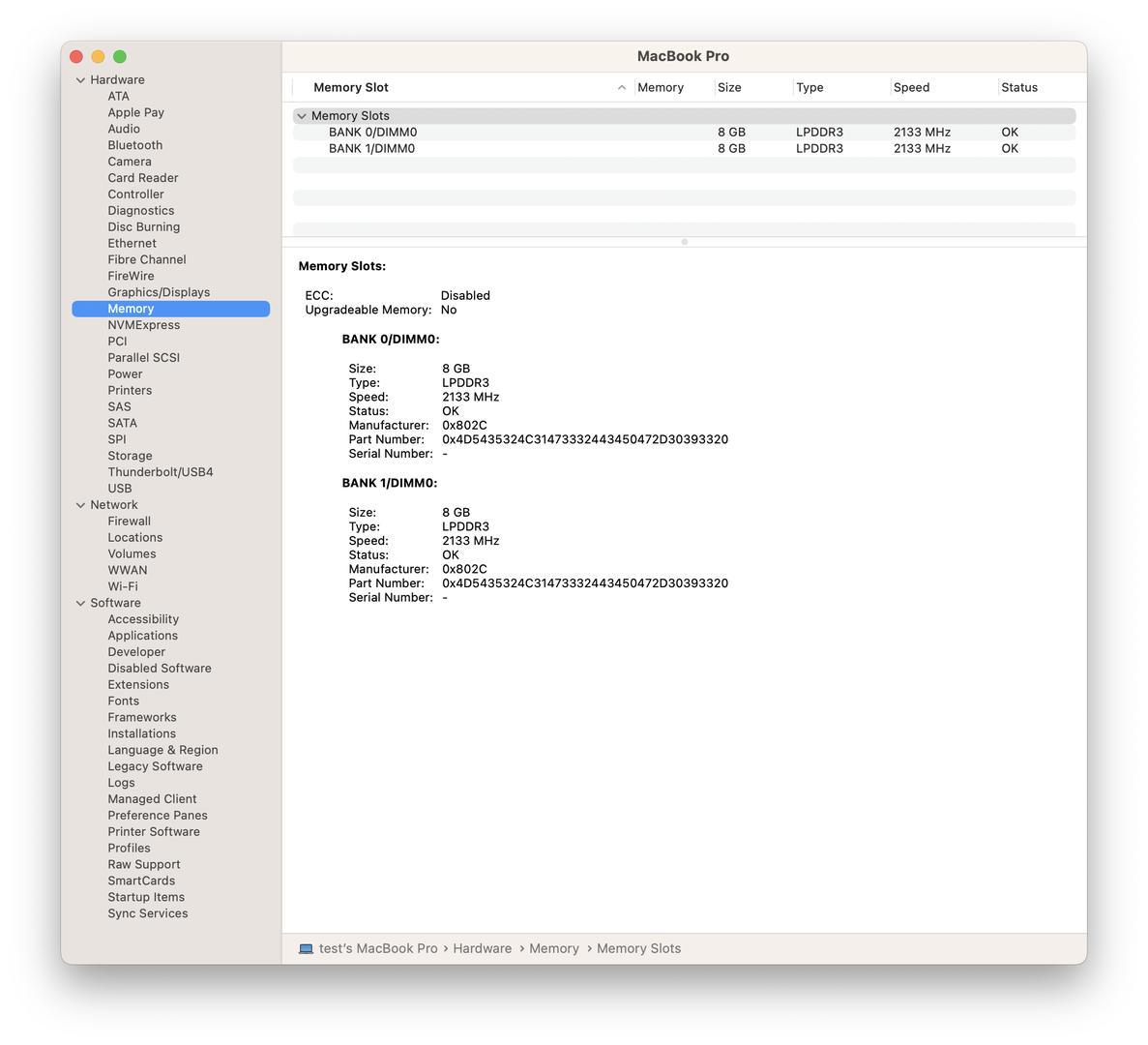Open Controller hardware details
Viewport: 1148px width, 1045px height.
[x=135, y=194]
